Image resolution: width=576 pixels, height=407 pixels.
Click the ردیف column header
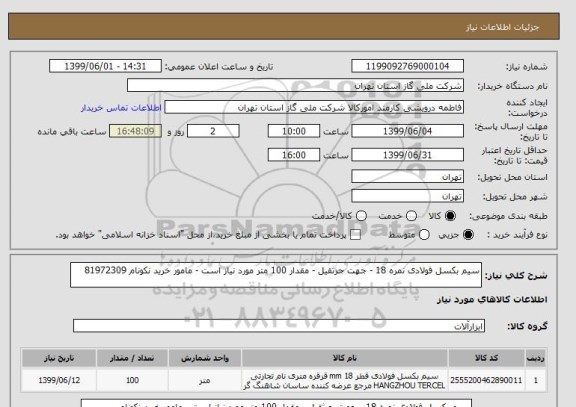tap(536, 358)
